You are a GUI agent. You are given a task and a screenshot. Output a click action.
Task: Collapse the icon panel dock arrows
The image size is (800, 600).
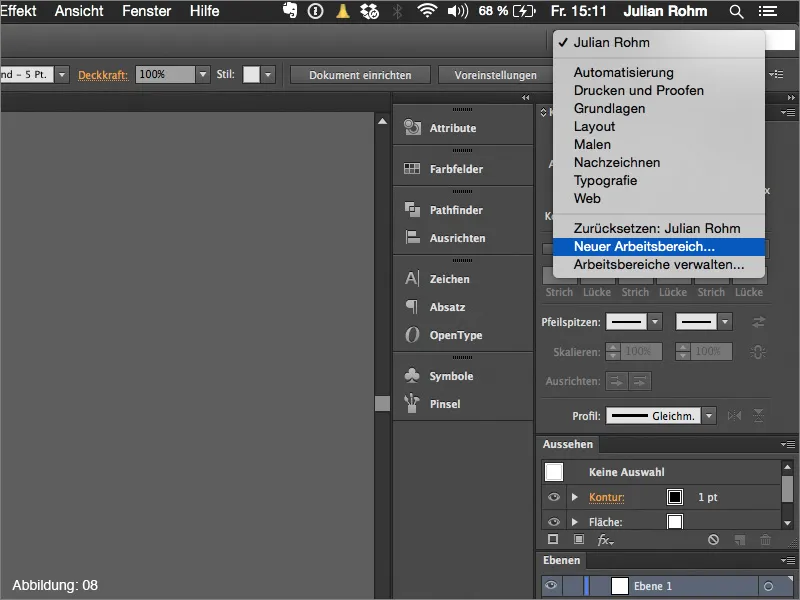pyautogui.click(x=526, y=97)
